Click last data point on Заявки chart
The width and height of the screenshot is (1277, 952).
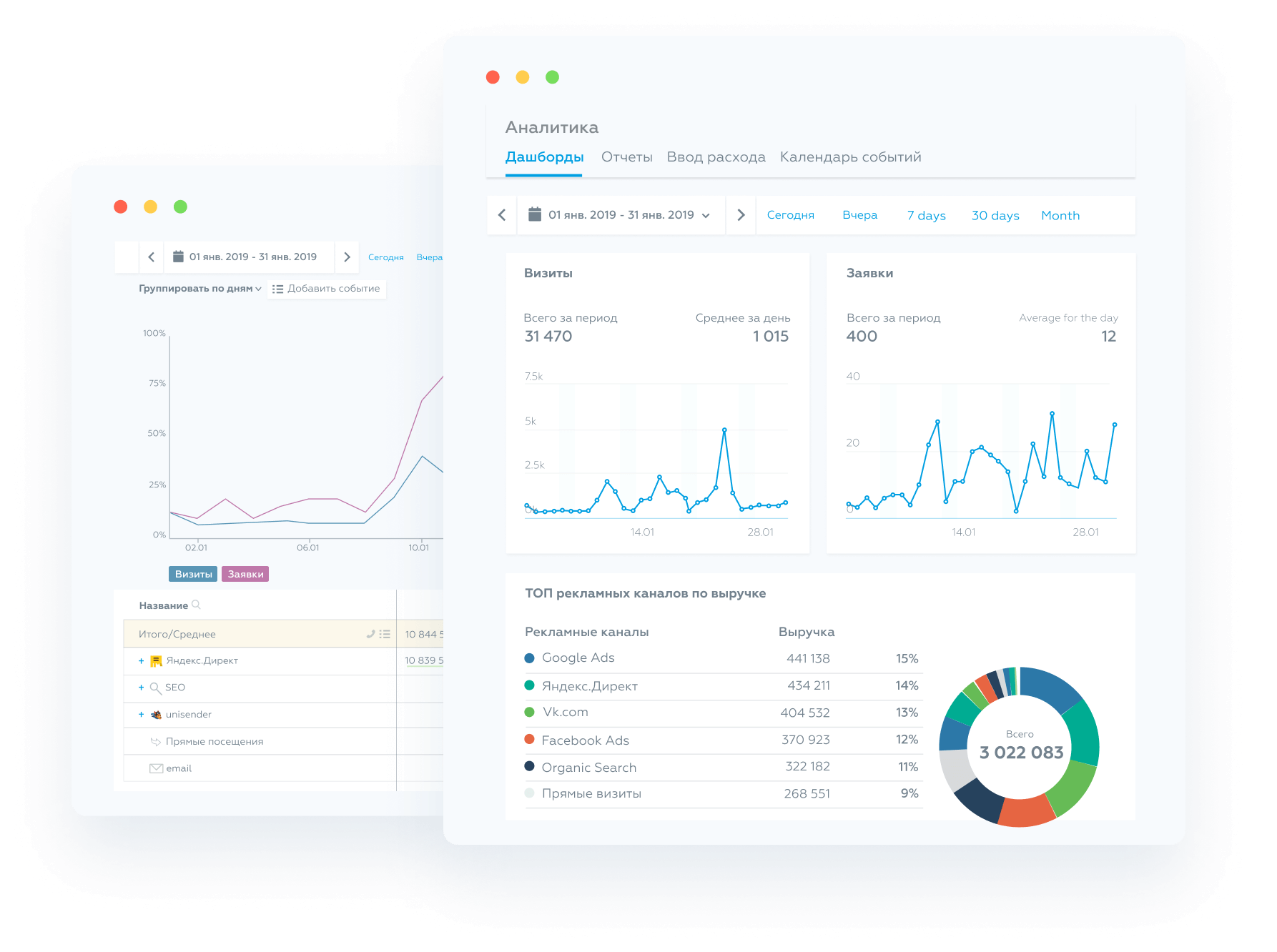pos(1114,425)
